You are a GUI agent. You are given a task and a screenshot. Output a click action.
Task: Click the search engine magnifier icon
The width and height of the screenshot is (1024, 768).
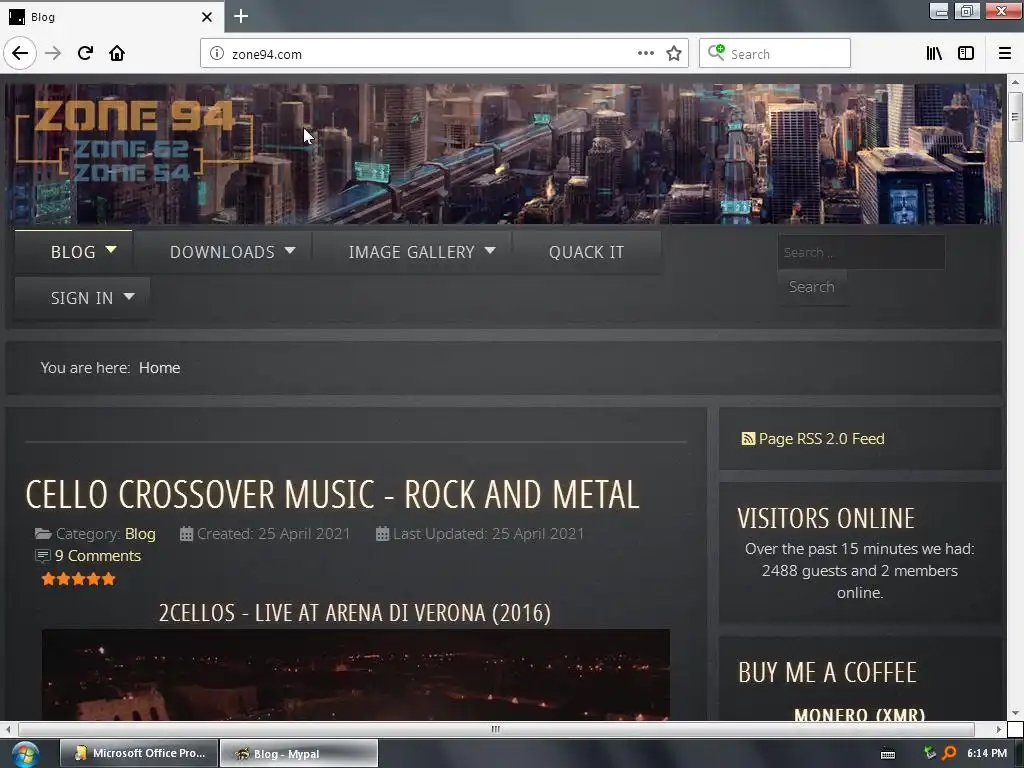click(x=716, y=52)
